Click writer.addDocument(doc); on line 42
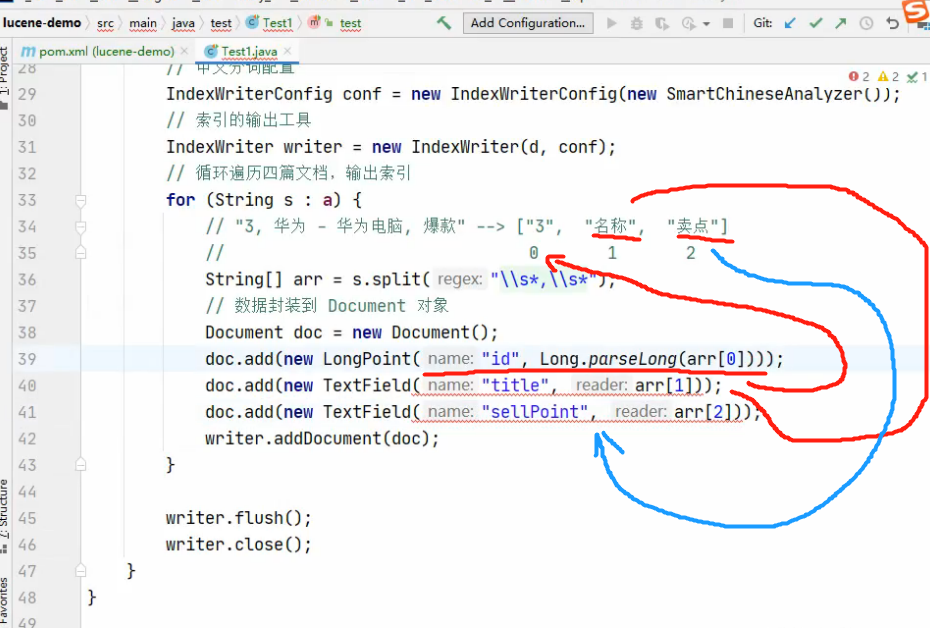Image resolution: width=930 pixels, height=628 pixels. click(322, 438)
